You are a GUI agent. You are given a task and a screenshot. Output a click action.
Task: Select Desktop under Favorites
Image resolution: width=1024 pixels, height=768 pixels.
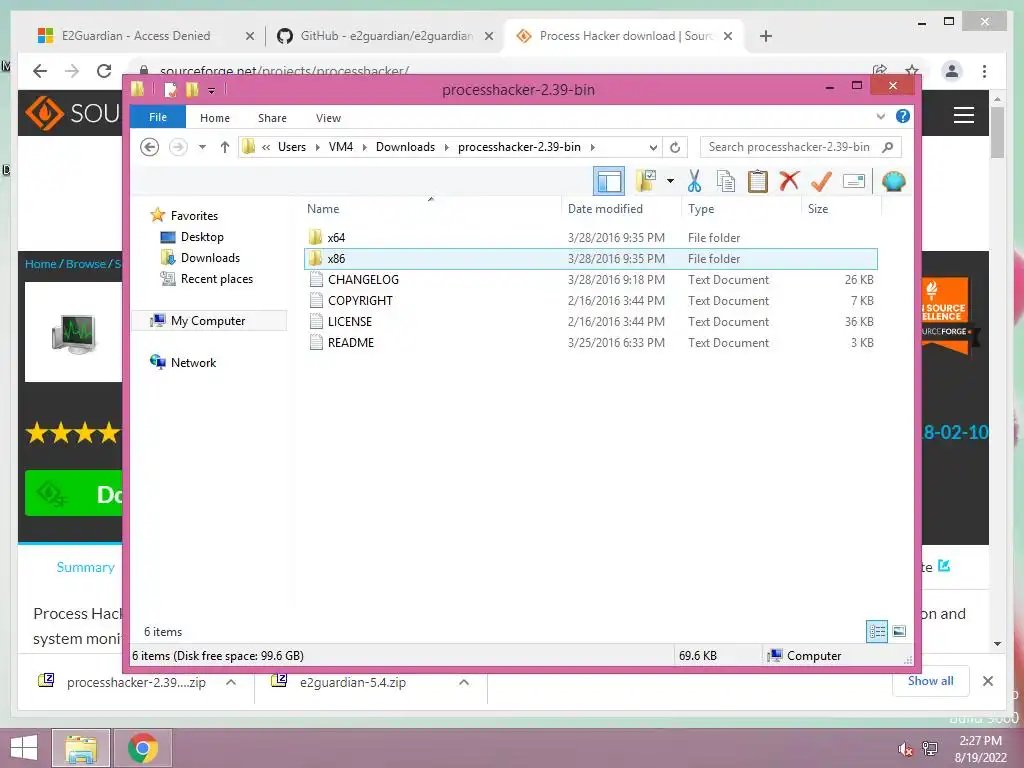tap(202, 237)
